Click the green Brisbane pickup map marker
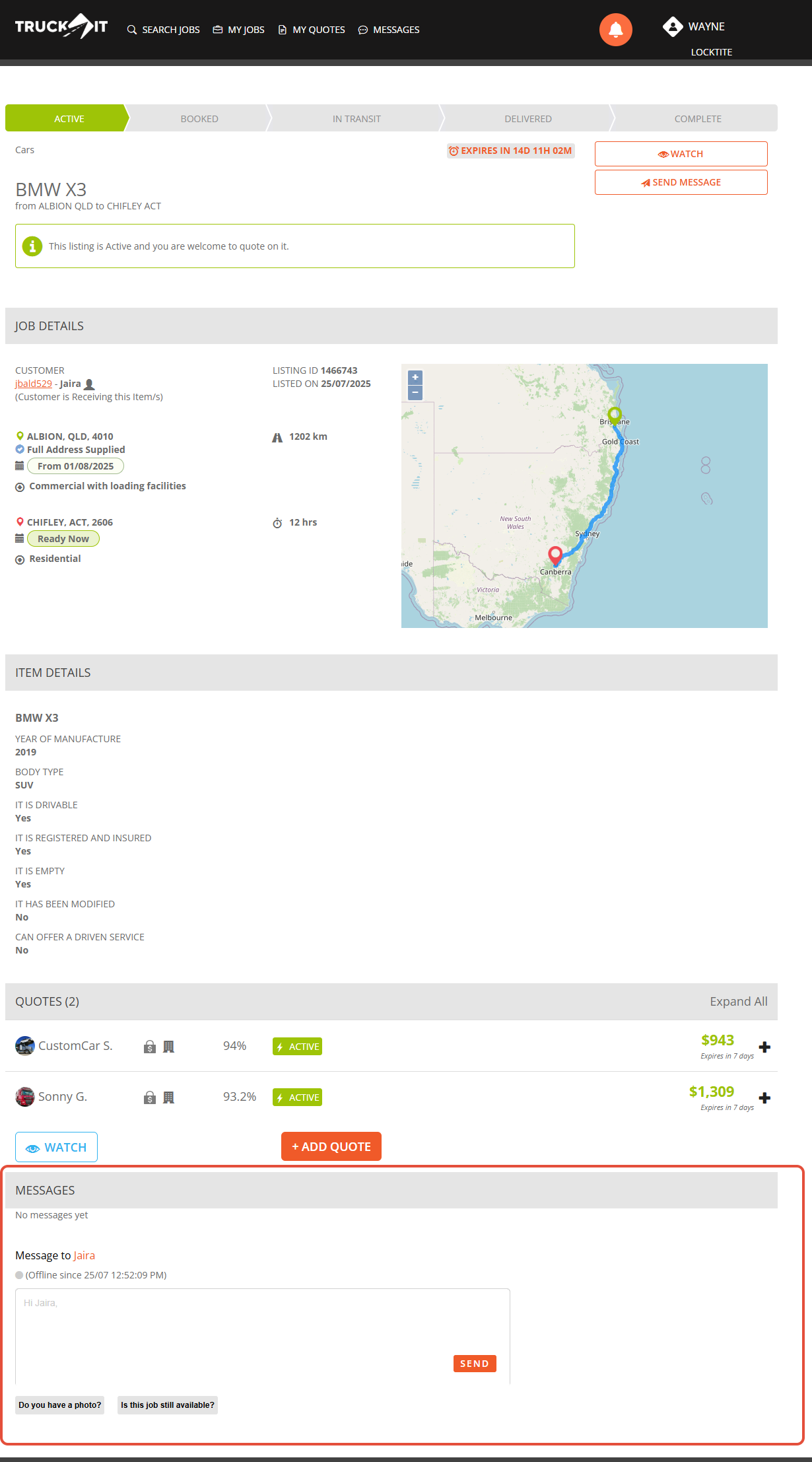This screenshot has height=1462, width=812. point(615,415)
